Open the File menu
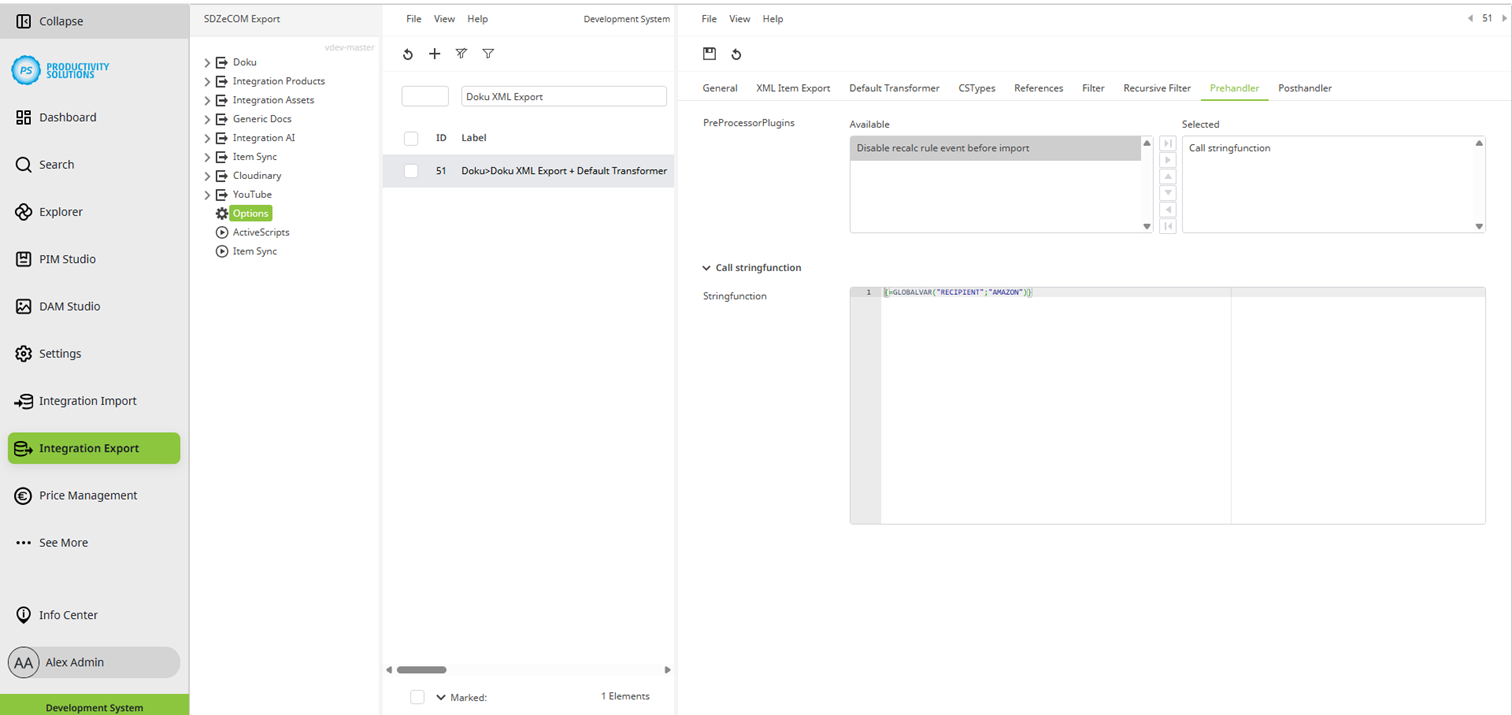 (x=413, y=18)
